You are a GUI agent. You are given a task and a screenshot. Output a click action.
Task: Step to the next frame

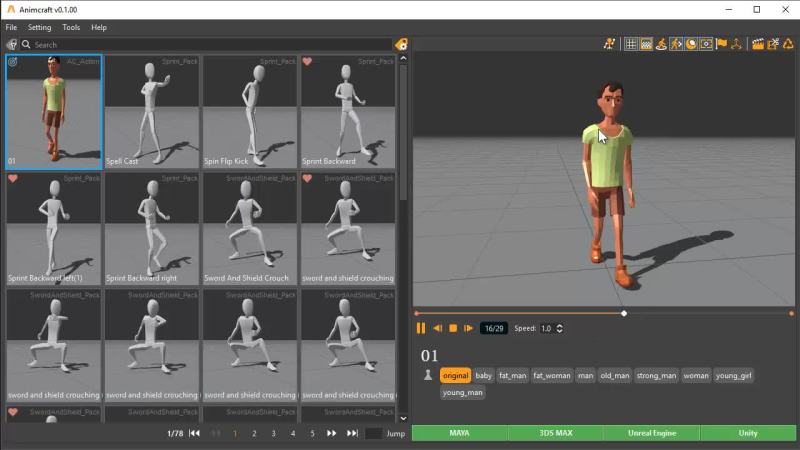point(468,329)
